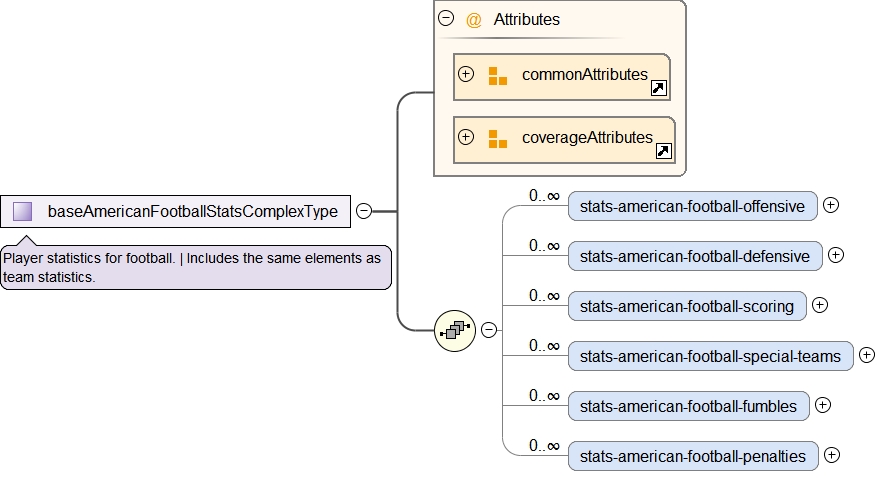Select the stats-american-football-penalties element
This screenshot has height=478, width=877.
pos(692,456)
